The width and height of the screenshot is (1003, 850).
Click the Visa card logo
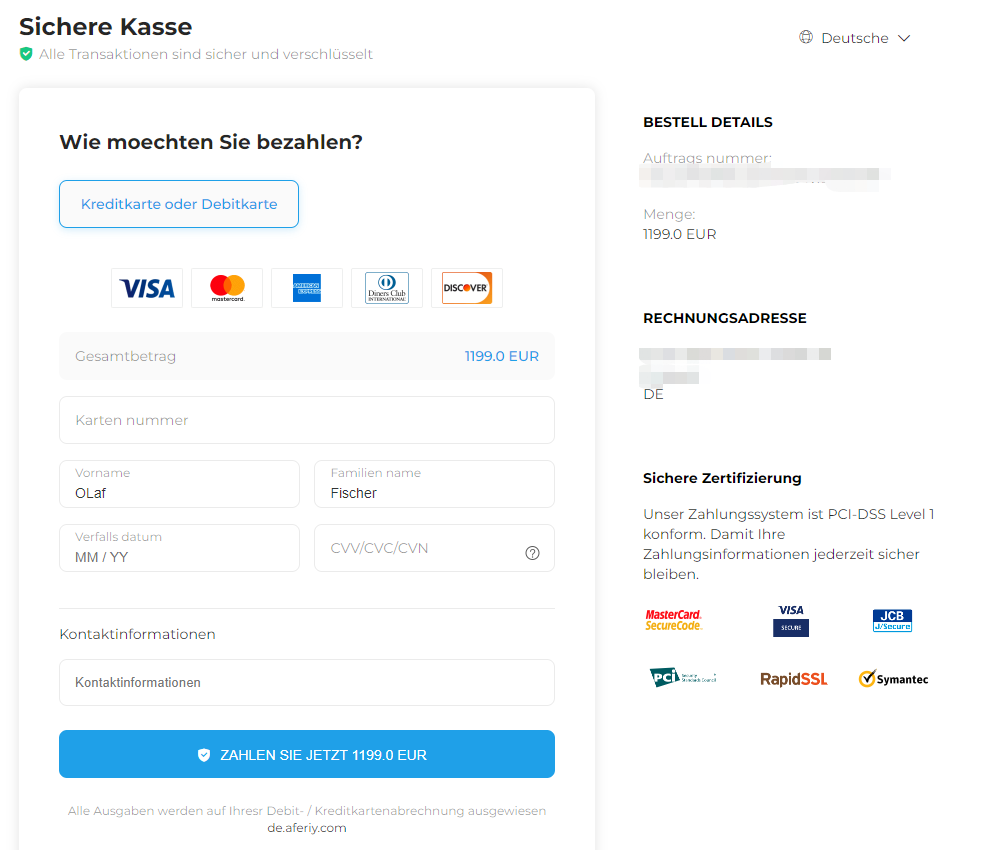point(147,288)
